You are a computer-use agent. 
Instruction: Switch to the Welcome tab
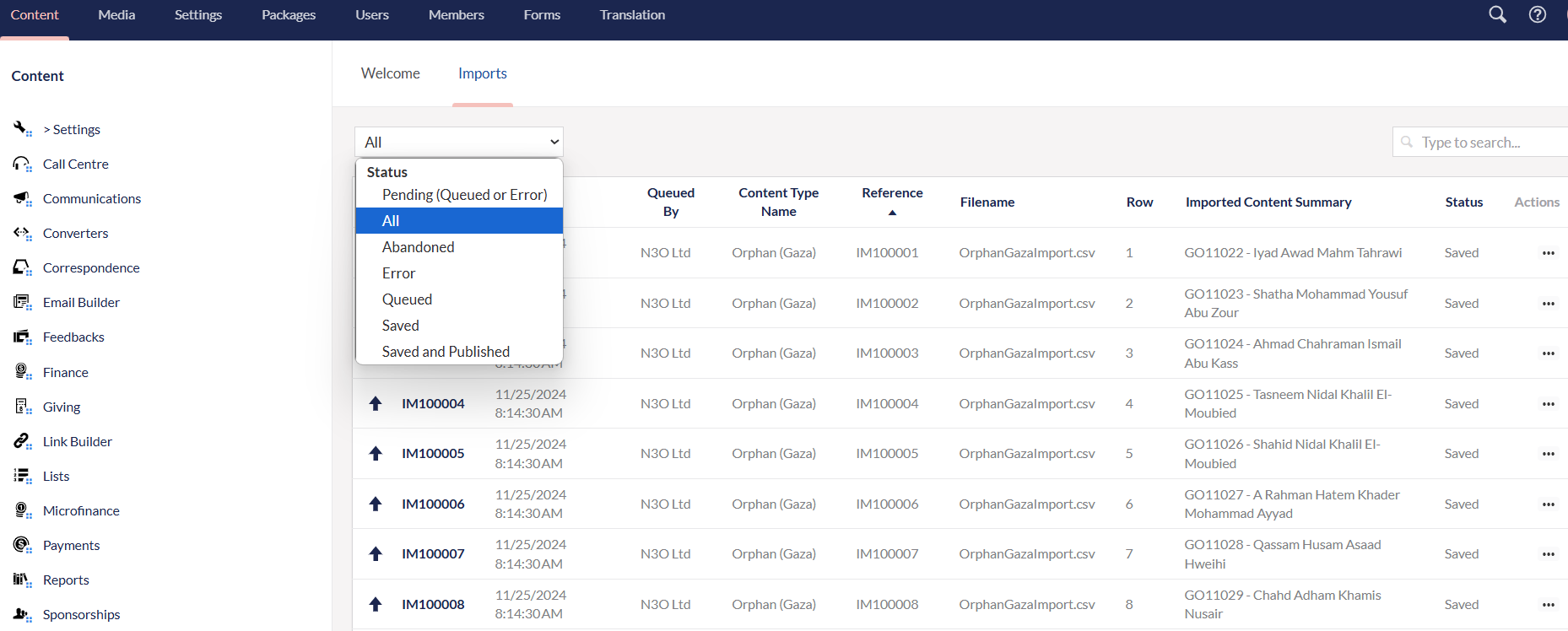click(x=391, y=73)
